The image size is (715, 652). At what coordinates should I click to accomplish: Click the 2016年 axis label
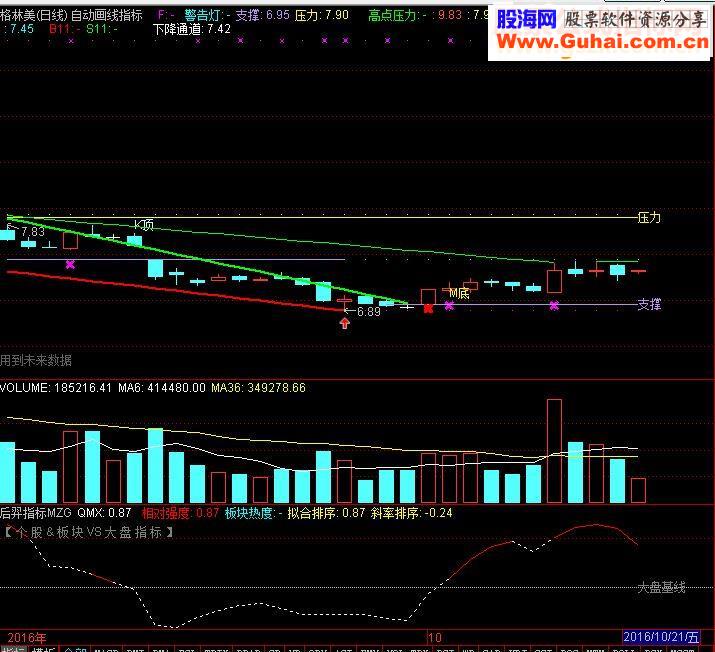click(26, 637)
